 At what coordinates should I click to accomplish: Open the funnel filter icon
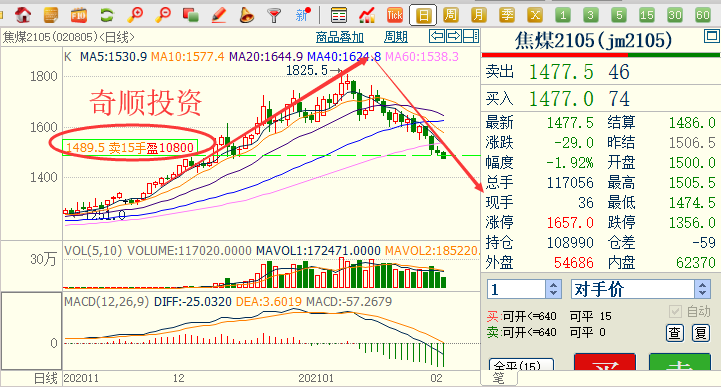pos(274,15)
